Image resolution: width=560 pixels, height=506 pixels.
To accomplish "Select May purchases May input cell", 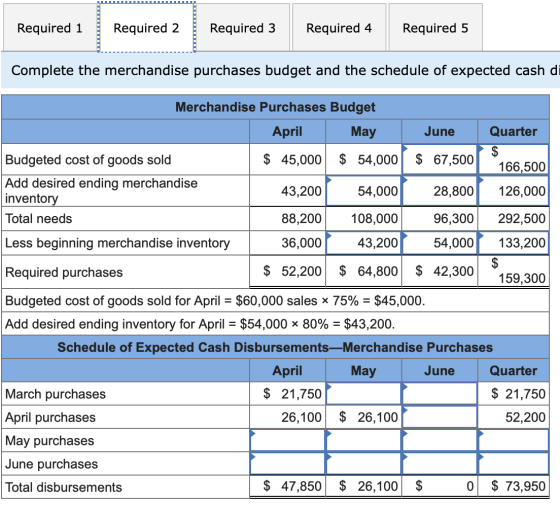I will coord(364,440).
